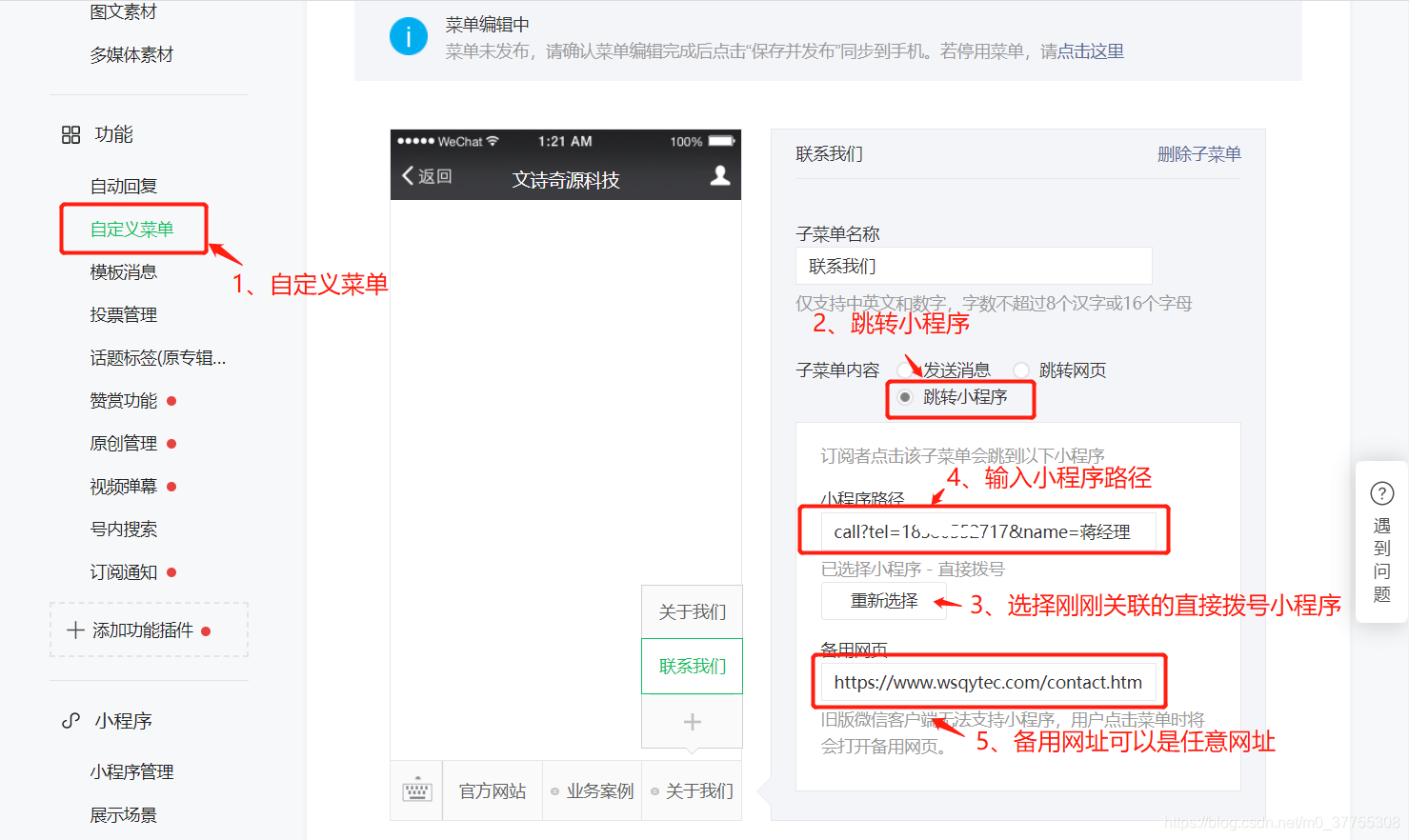Viewport: 1409px width, 840px height.
Task: Open 投票管理 in the sidebar
Action: [123, 315]
